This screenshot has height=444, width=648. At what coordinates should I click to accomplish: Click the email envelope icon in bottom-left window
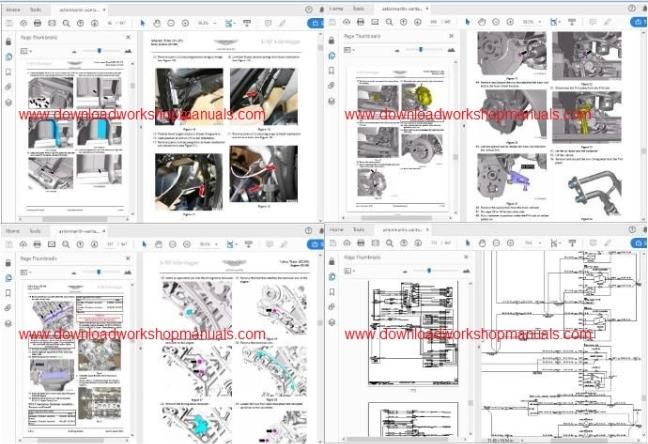point(52,244)
